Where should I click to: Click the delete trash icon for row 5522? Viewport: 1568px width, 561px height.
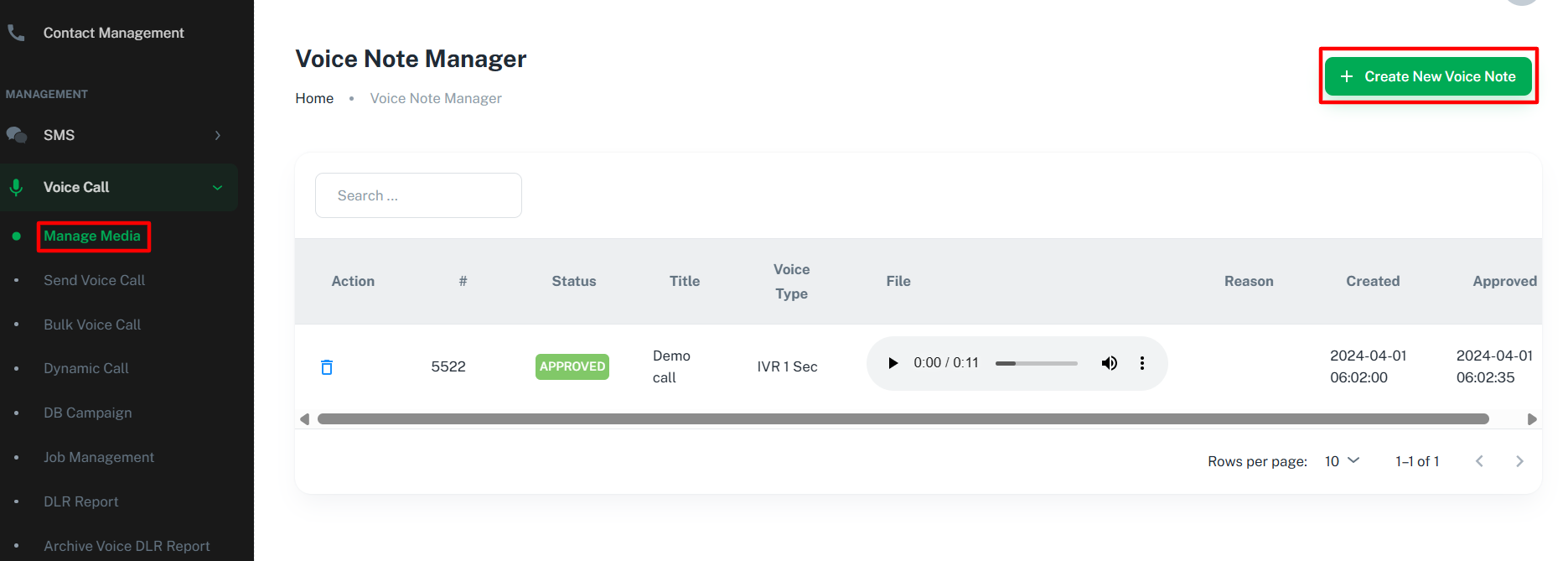327,367
